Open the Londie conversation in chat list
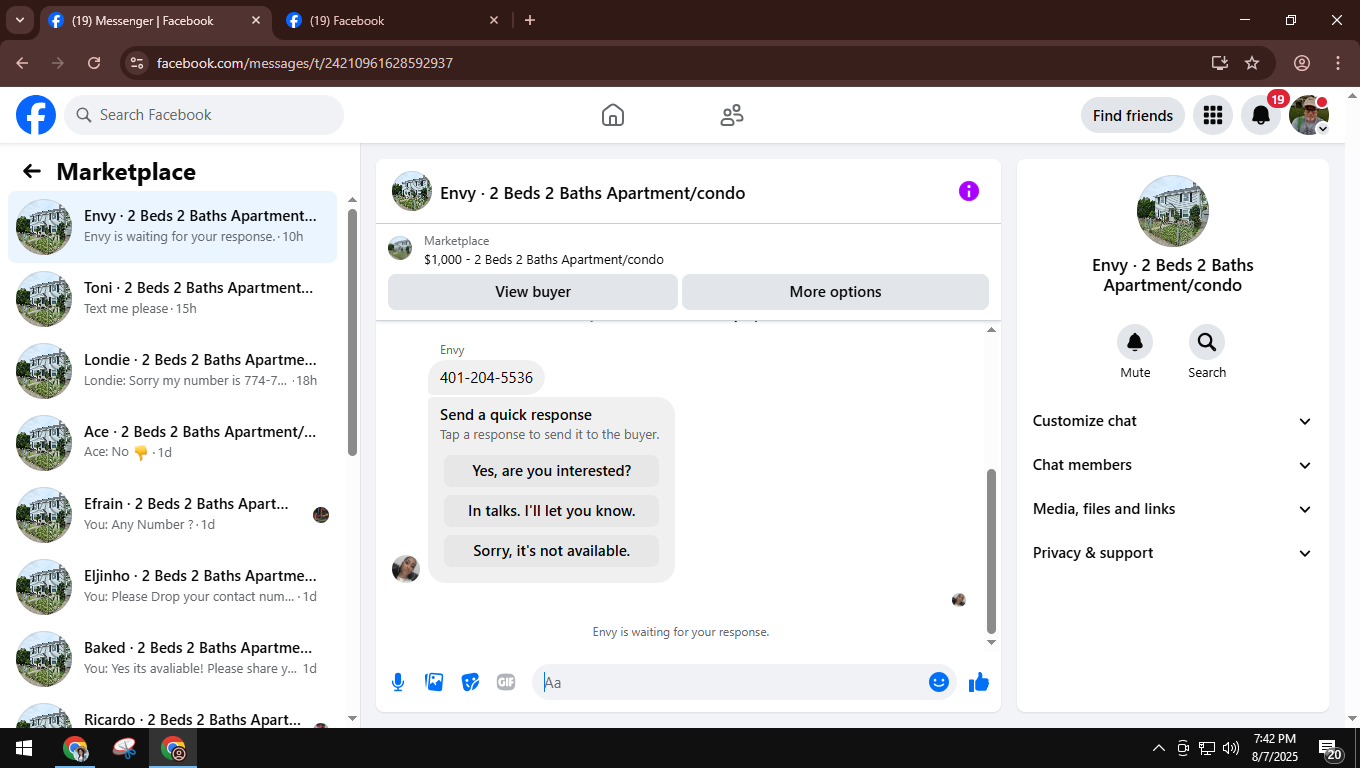The height and width of the screenshot is (768, 1360). tap(173, 371)
